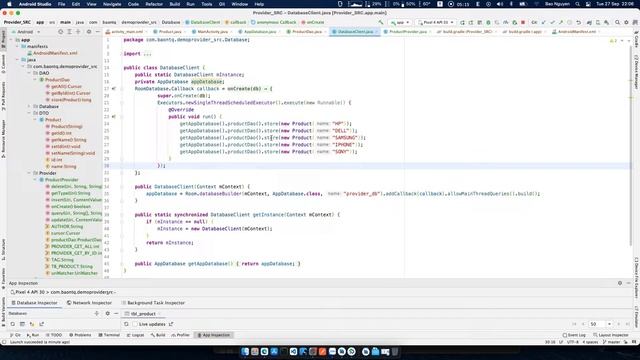The height and width of the screenshot is (360, 640).
Task: Click export databases icon under Databases
Action: point(41,324)
